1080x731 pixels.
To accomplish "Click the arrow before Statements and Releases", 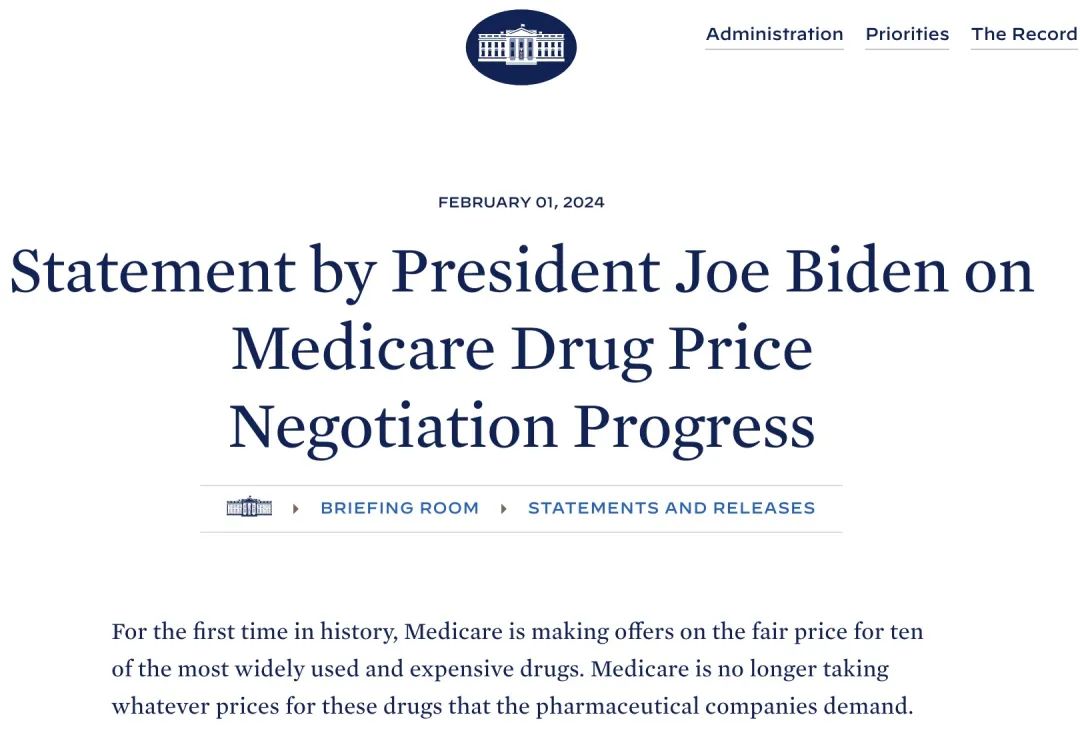I will tap(504, 509).
